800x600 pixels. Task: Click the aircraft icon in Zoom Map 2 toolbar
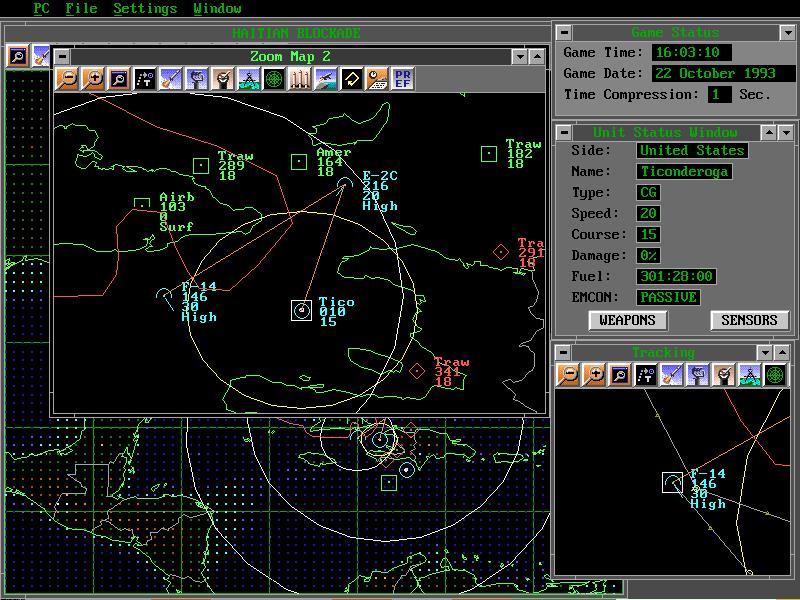[x=326, y=79]
